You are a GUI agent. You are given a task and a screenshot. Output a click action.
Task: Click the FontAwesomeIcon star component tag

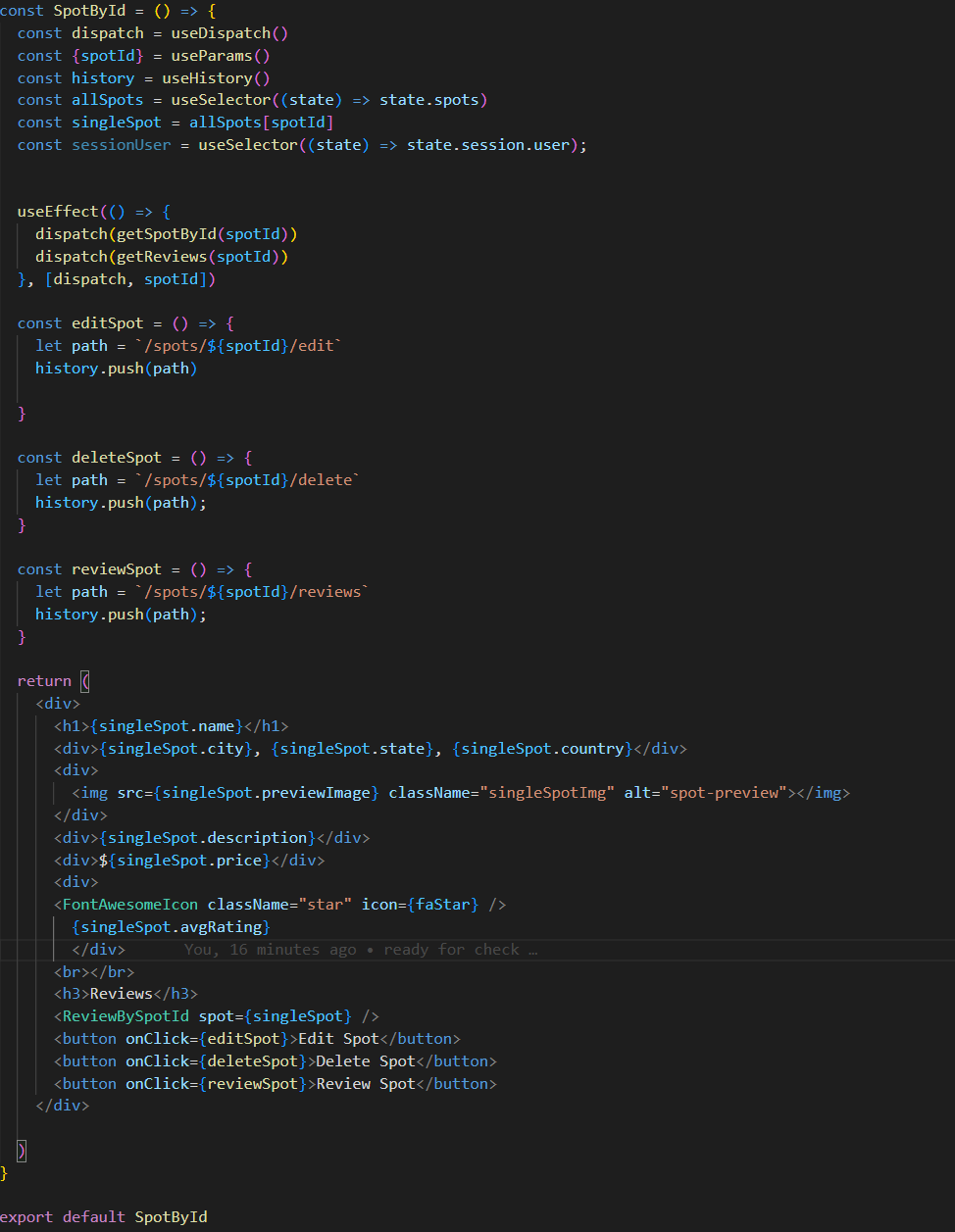point(128,904)
